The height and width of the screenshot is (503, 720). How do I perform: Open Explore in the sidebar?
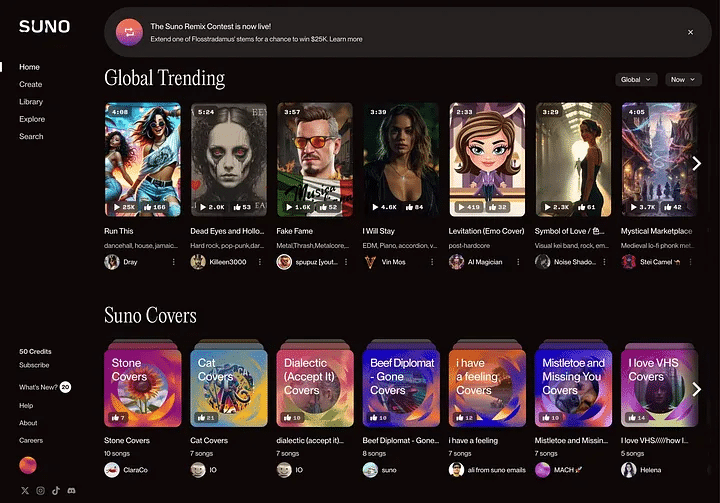(32, 119)
